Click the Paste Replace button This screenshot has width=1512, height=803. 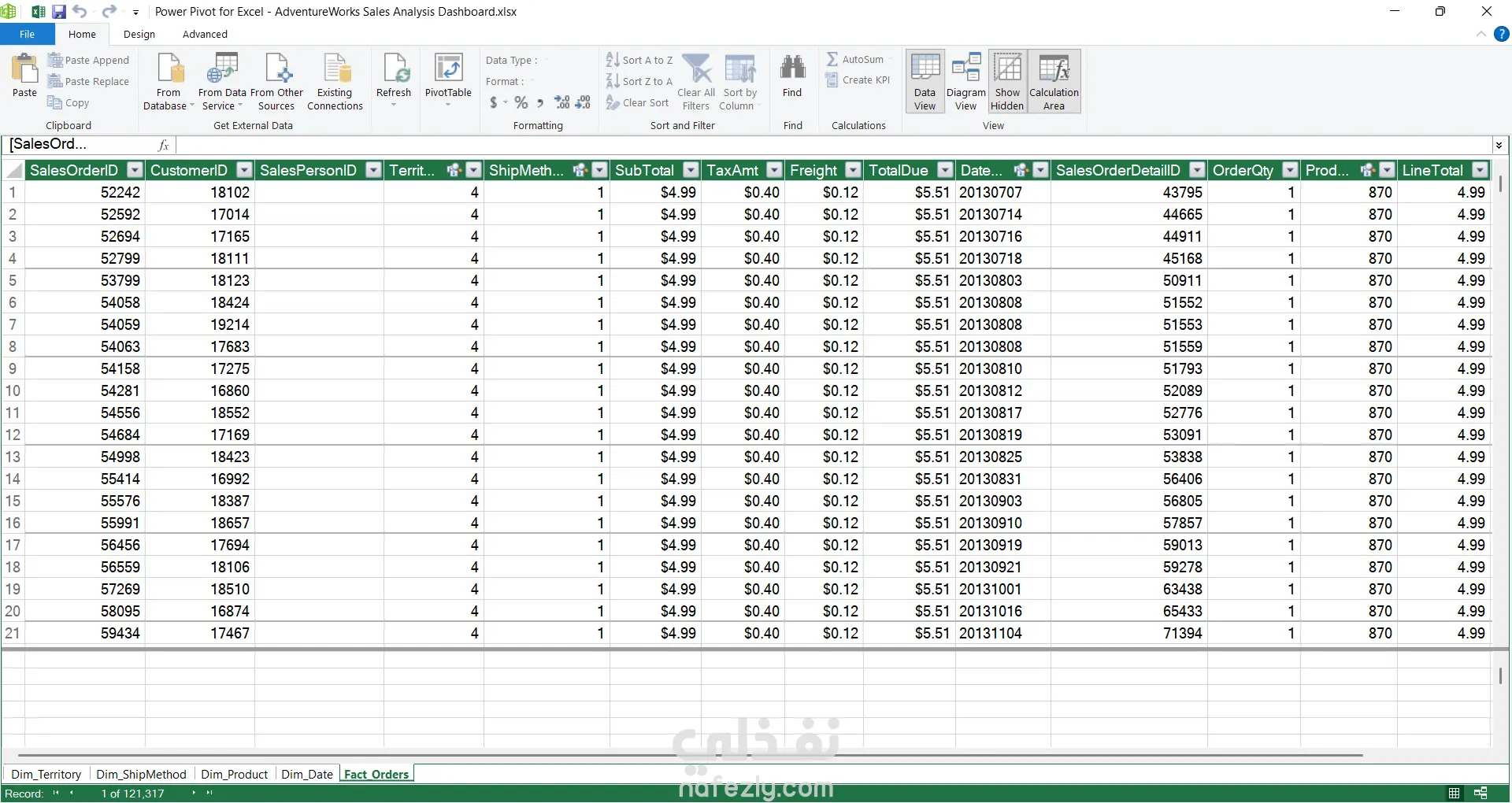pyautogui.click(x=88, y=81)
